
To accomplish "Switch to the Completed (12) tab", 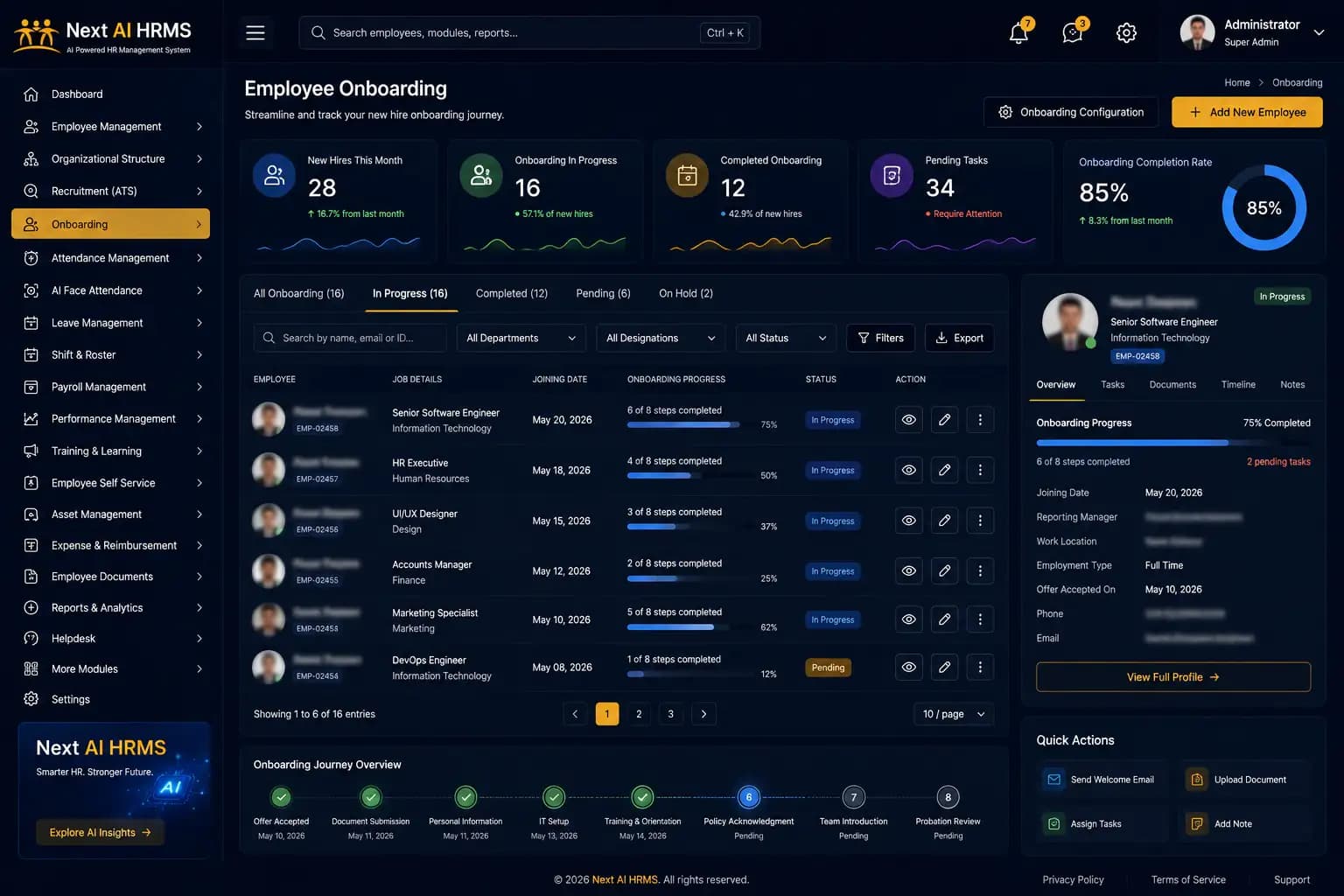I will (512, 294).
